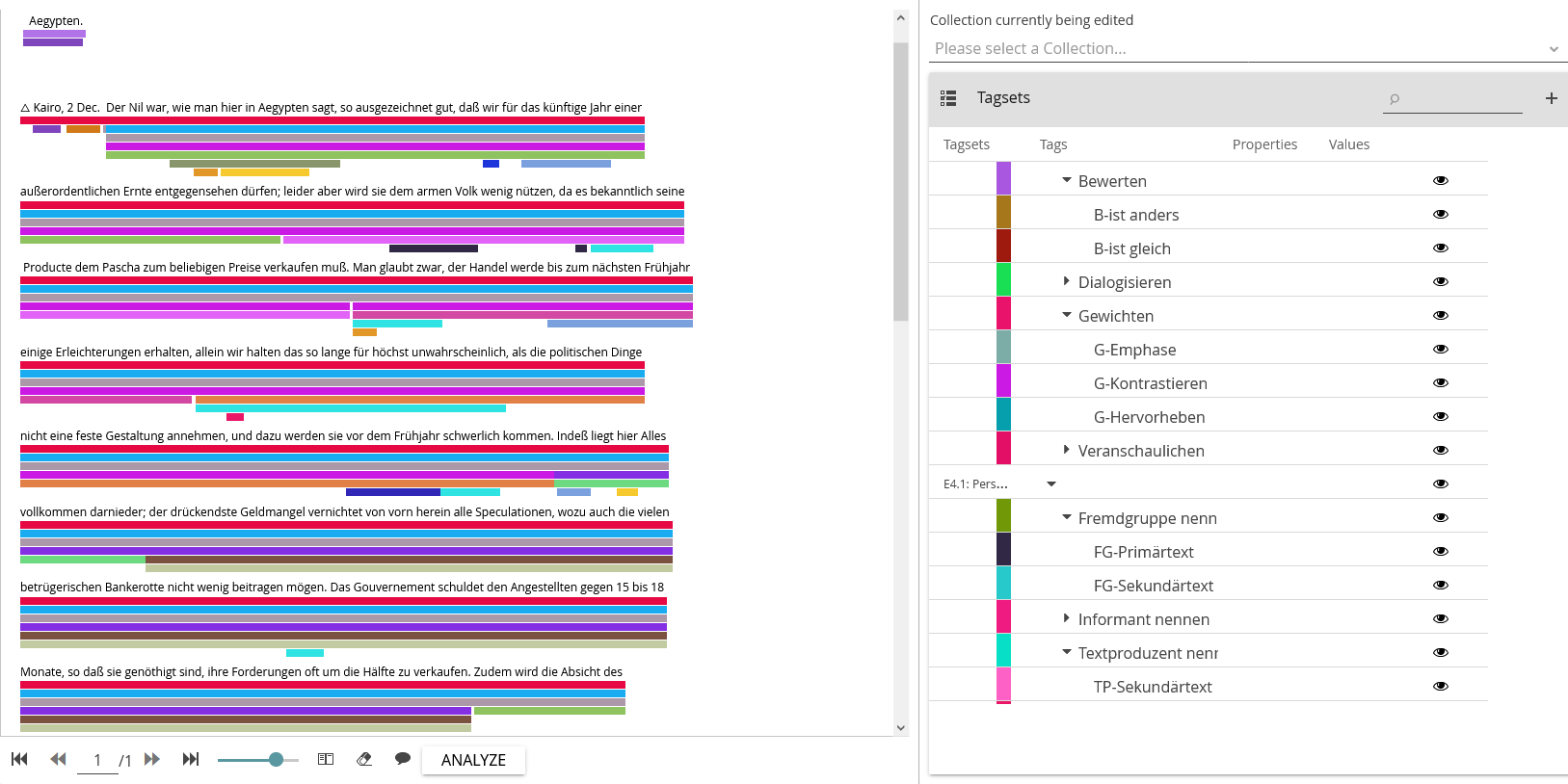
Task: Click the Properties column header
Action: [1264, 144]
